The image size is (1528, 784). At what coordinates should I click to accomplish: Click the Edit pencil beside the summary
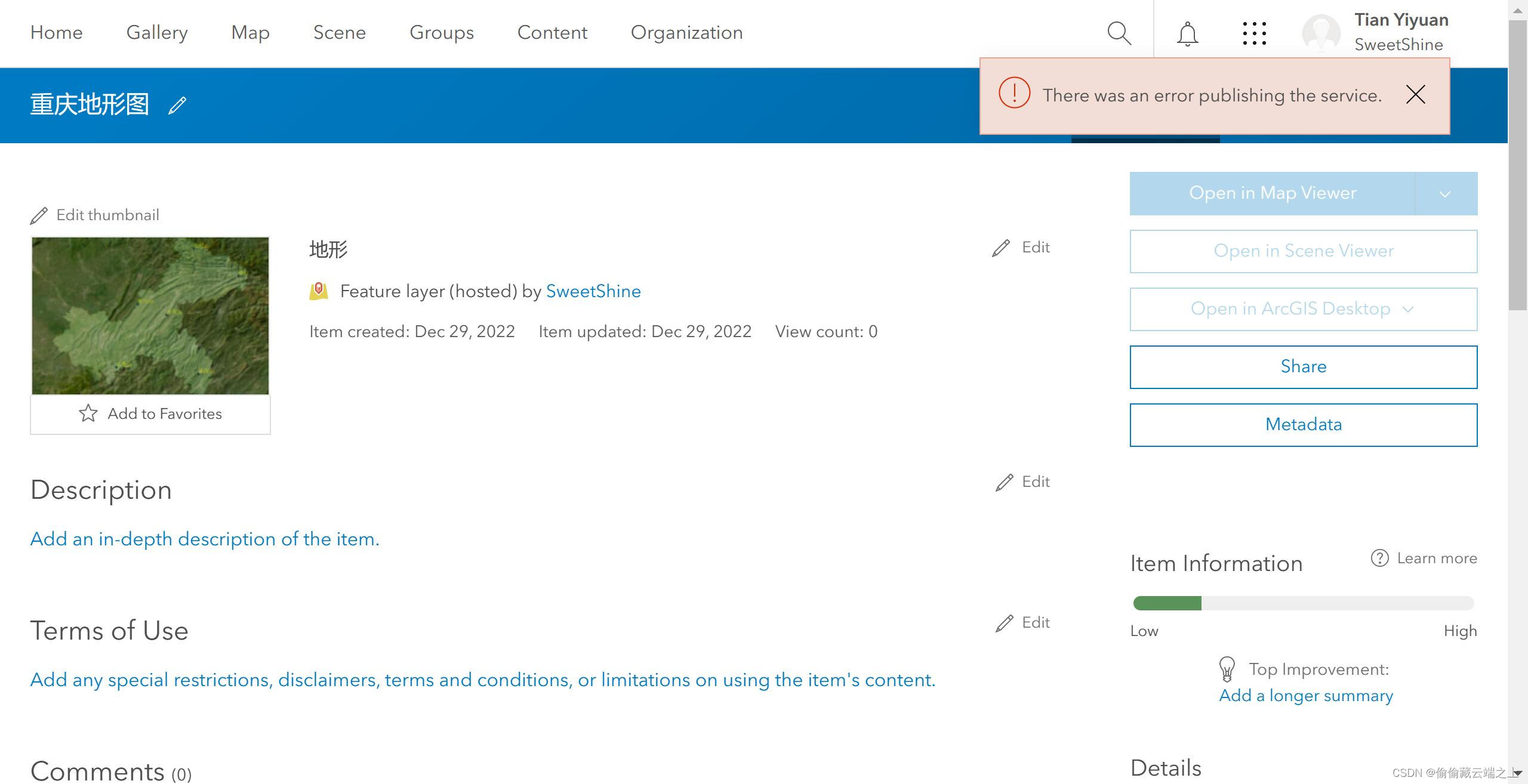tap(1001, 248)
